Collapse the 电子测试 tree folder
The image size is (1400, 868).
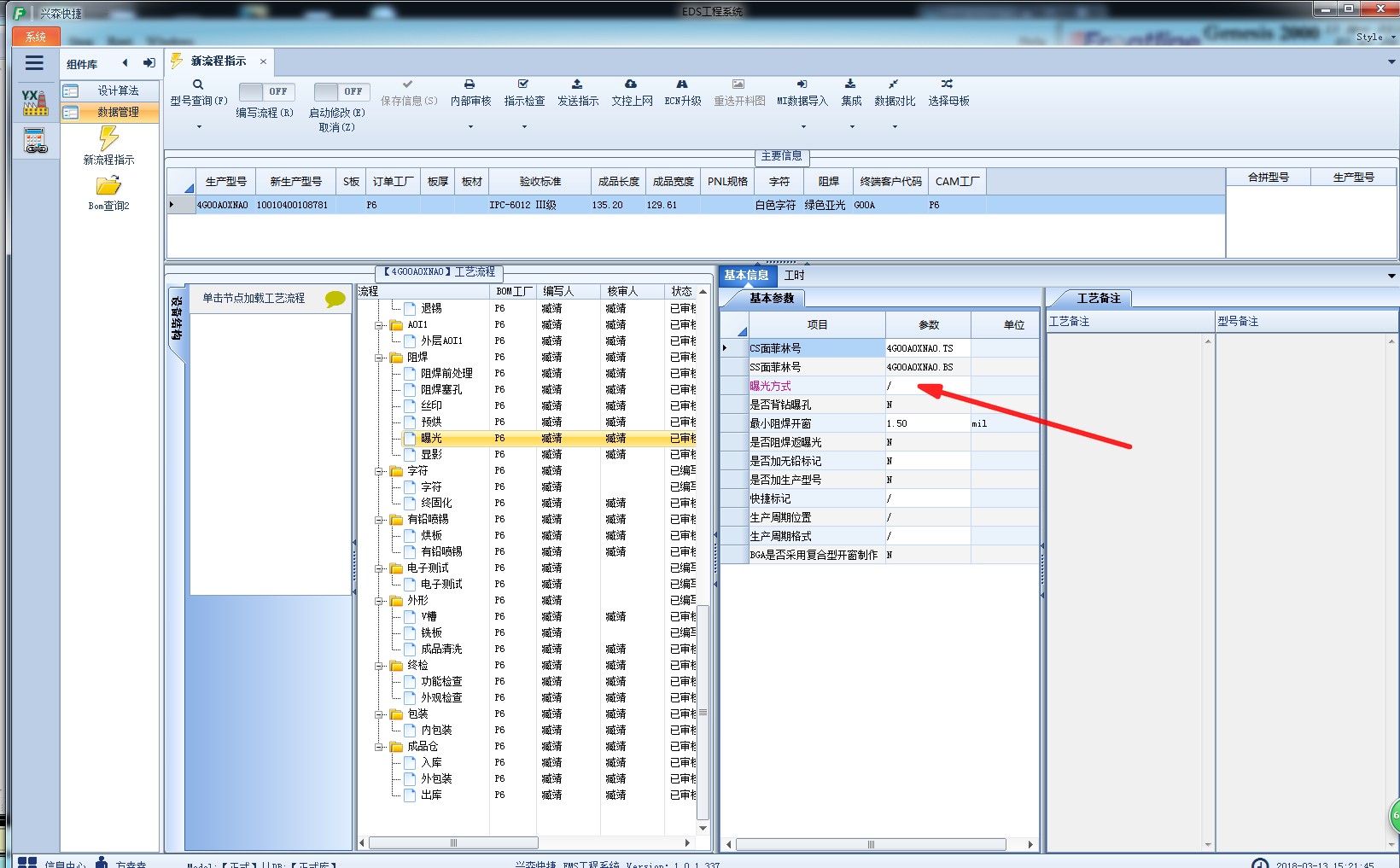click(380, 568)
